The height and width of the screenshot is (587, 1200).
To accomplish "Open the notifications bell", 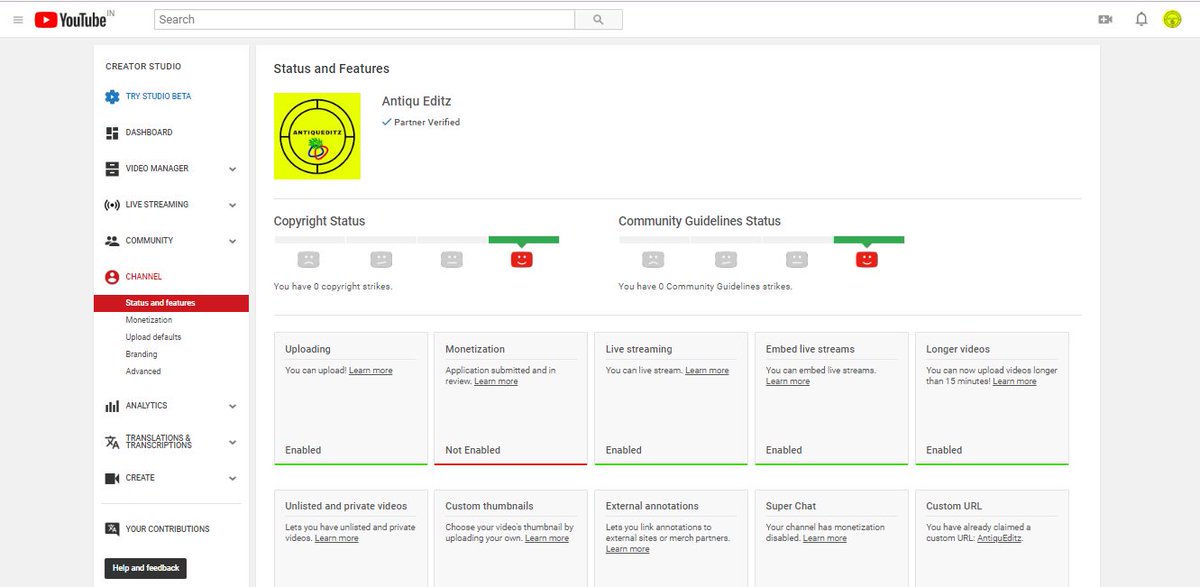I will [x=1141, y=19].
